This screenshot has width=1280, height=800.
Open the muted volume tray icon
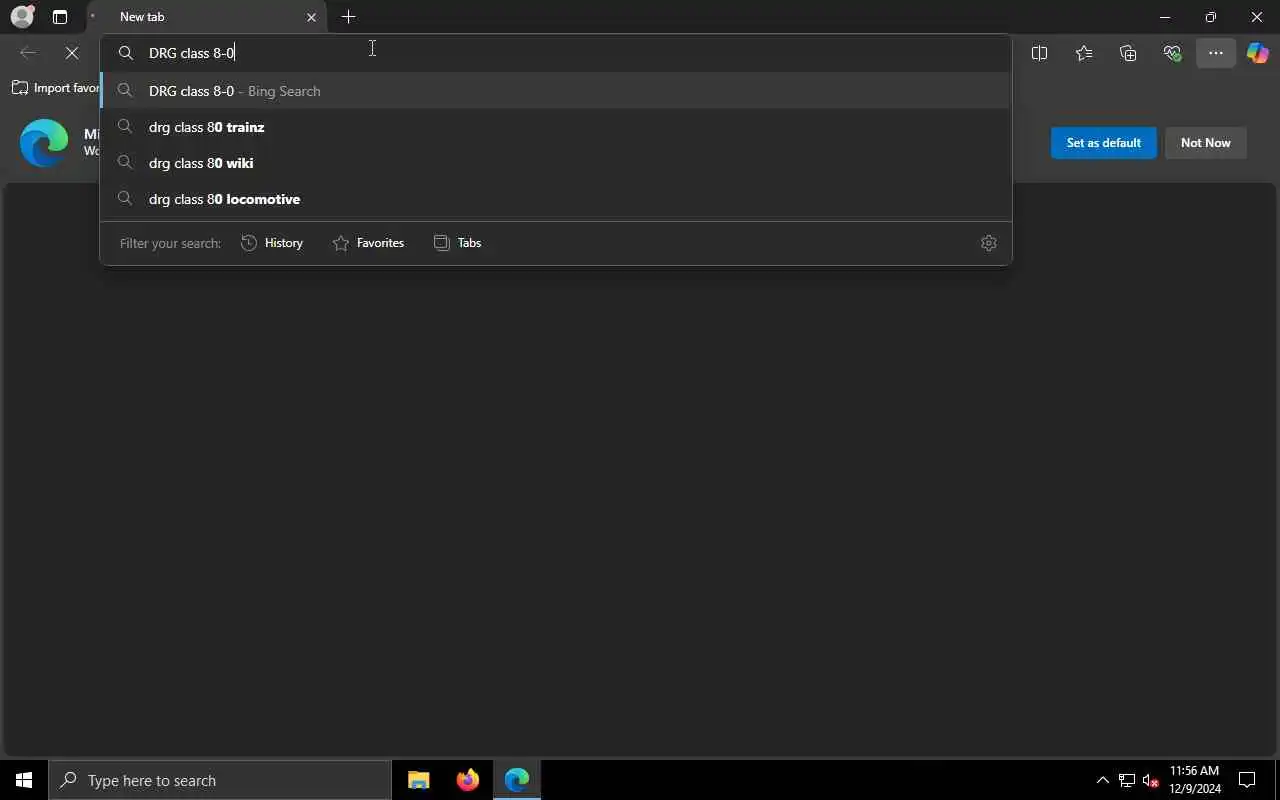(x=1151, y=780)
